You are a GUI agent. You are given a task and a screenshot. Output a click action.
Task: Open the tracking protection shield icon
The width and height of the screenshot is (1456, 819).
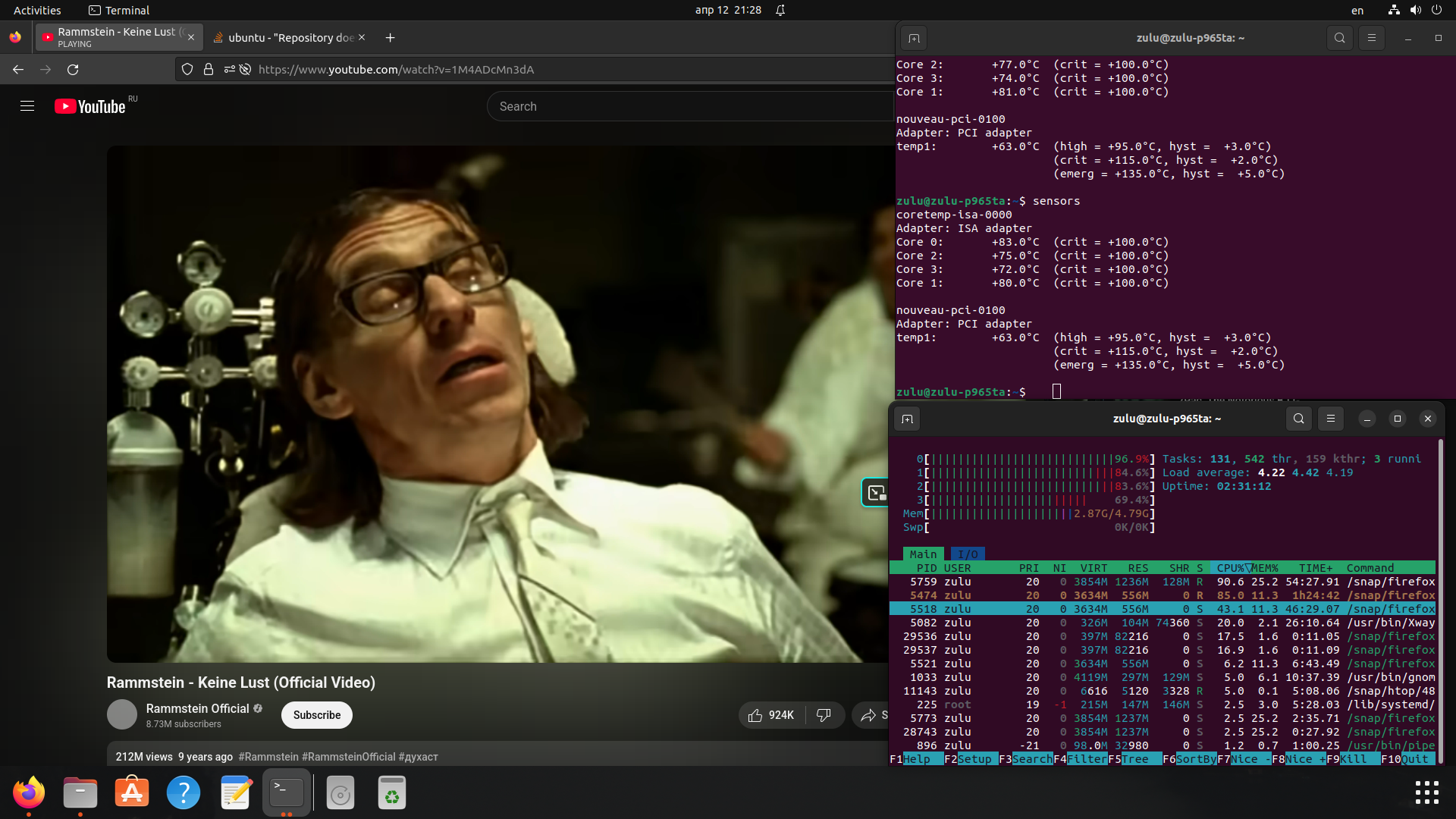point(187,69)
